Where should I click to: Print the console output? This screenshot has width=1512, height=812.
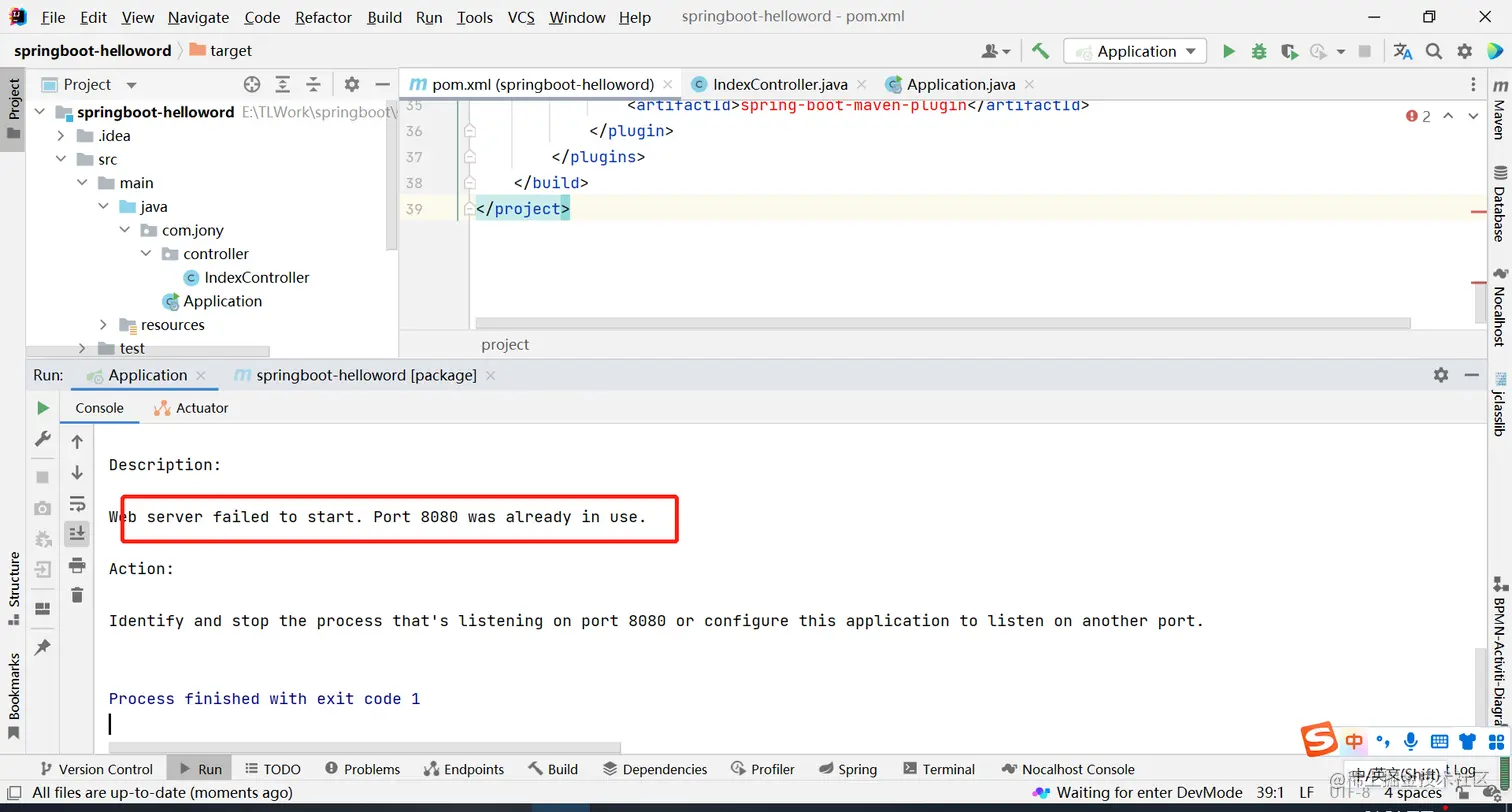pos(77,565)
